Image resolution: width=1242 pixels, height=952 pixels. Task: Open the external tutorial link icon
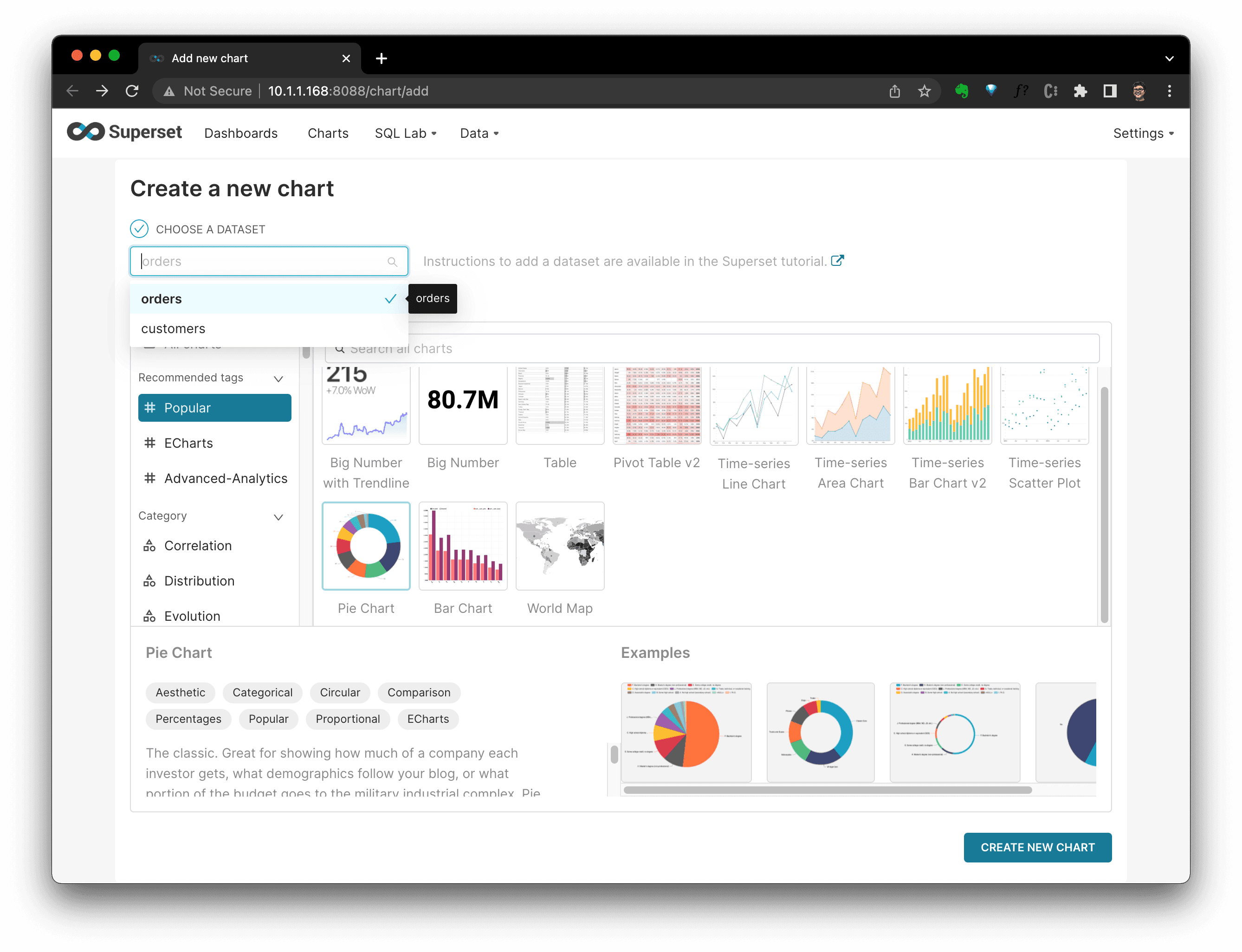point(837,261)
